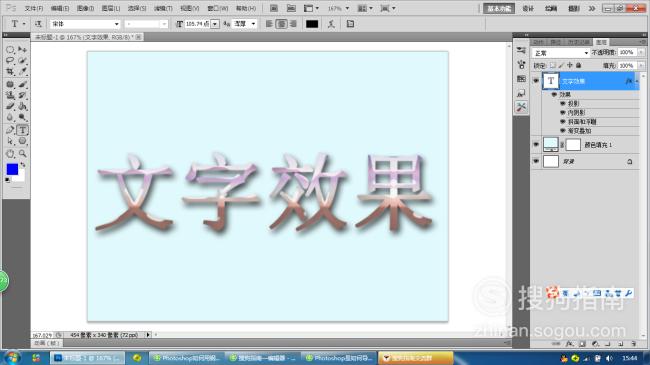Hide the 斜面和浮雕 bevel effect
This screenshot has height=365, width=650.
coord(563,122)
